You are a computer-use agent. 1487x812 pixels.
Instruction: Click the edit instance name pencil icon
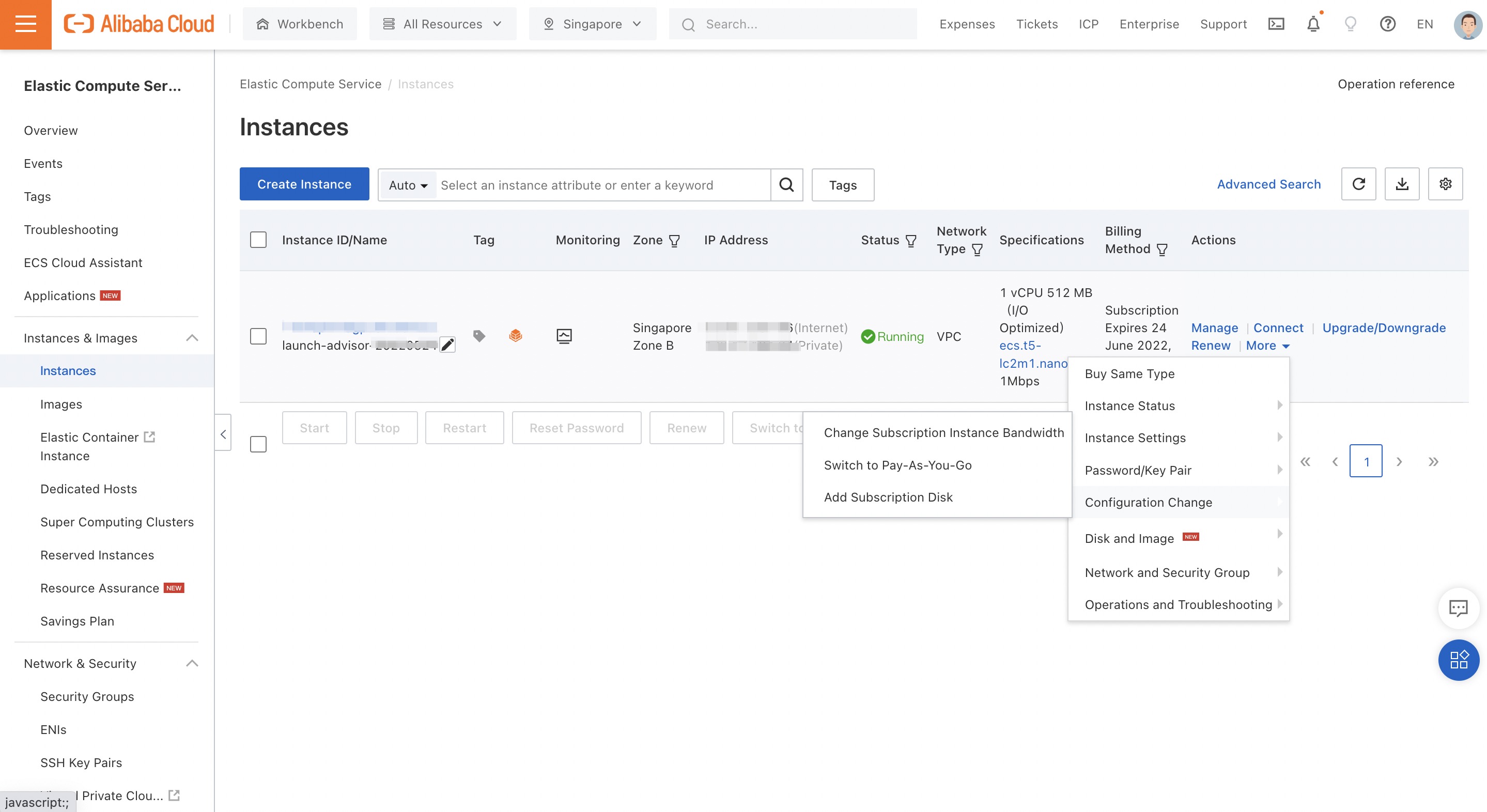tap(447, 345)
